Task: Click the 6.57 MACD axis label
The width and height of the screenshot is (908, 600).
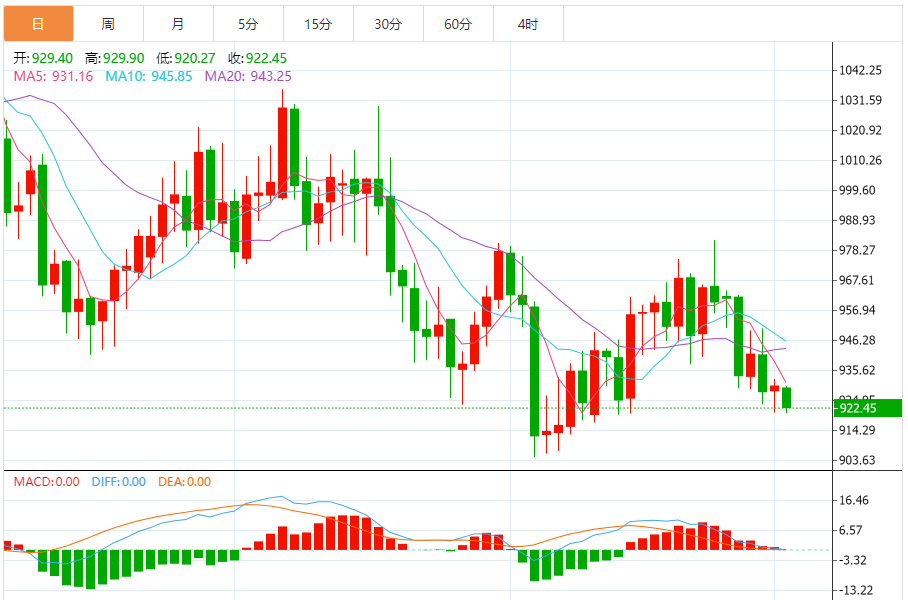Action: (851, 531)
